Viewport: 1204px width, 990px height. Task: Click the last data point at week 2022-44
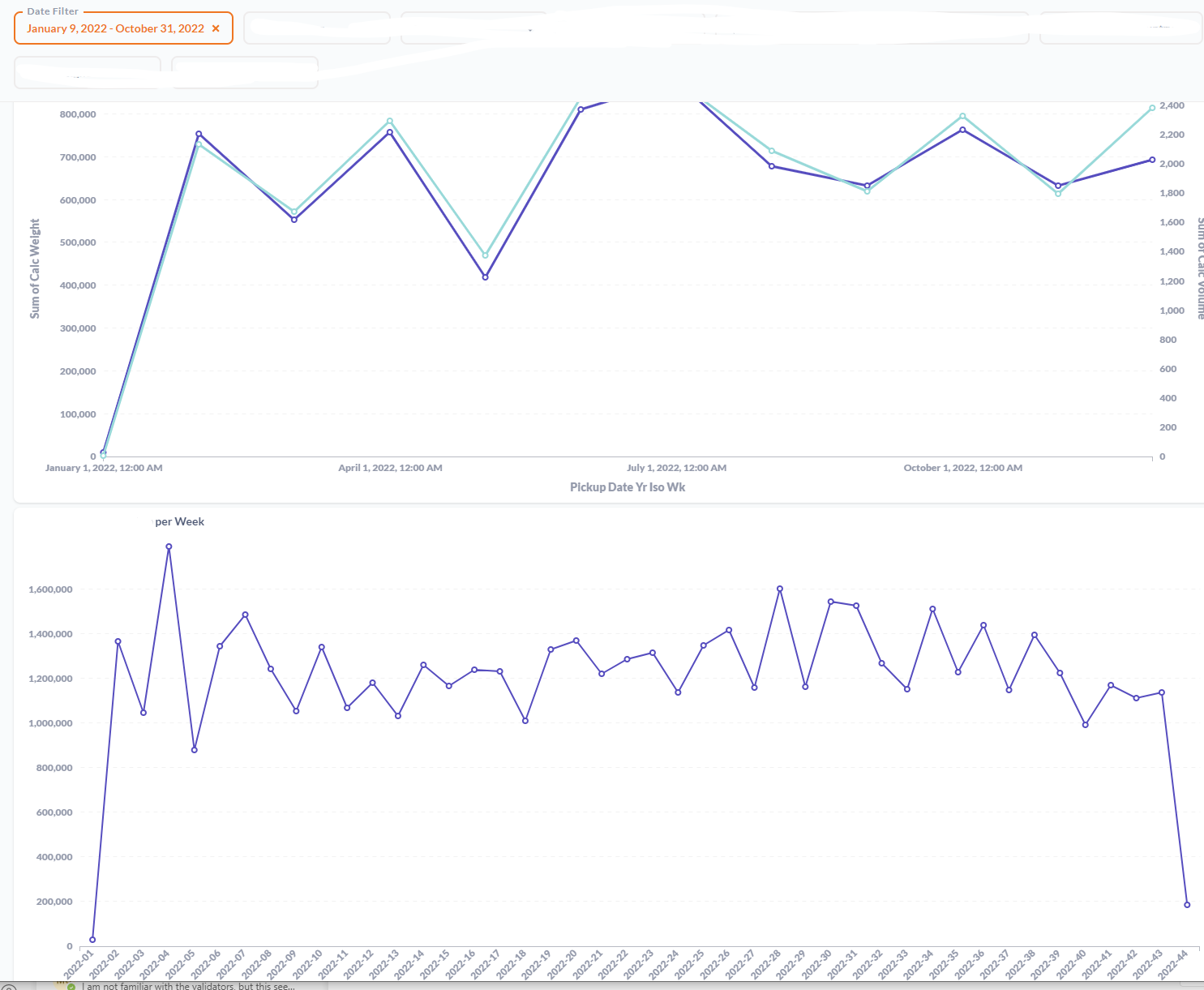coord(1187,904)
